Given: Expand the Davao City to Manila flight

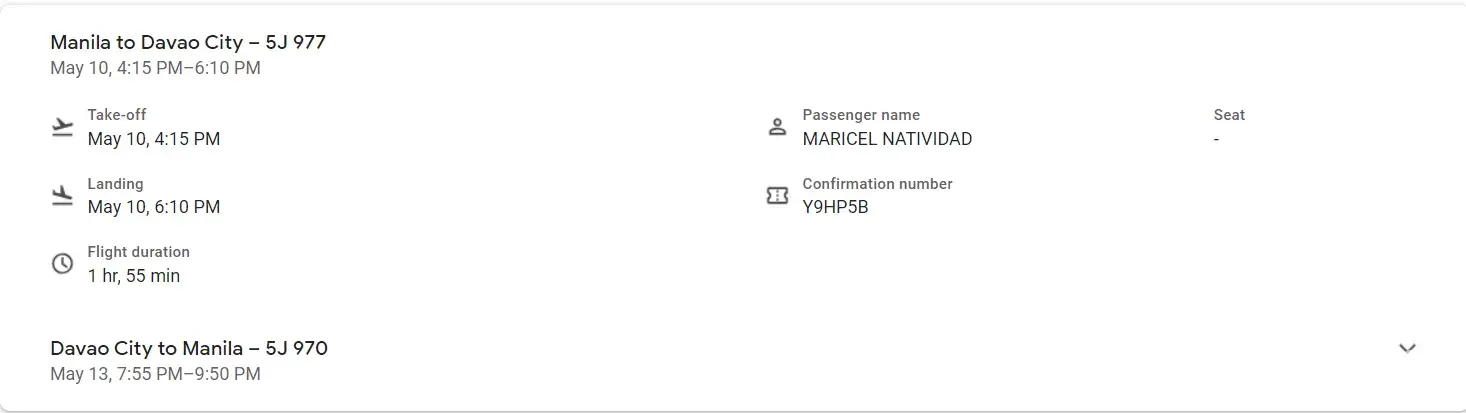Looking at the screenshot, I should pyautogui.click(x=1407, y=348).
